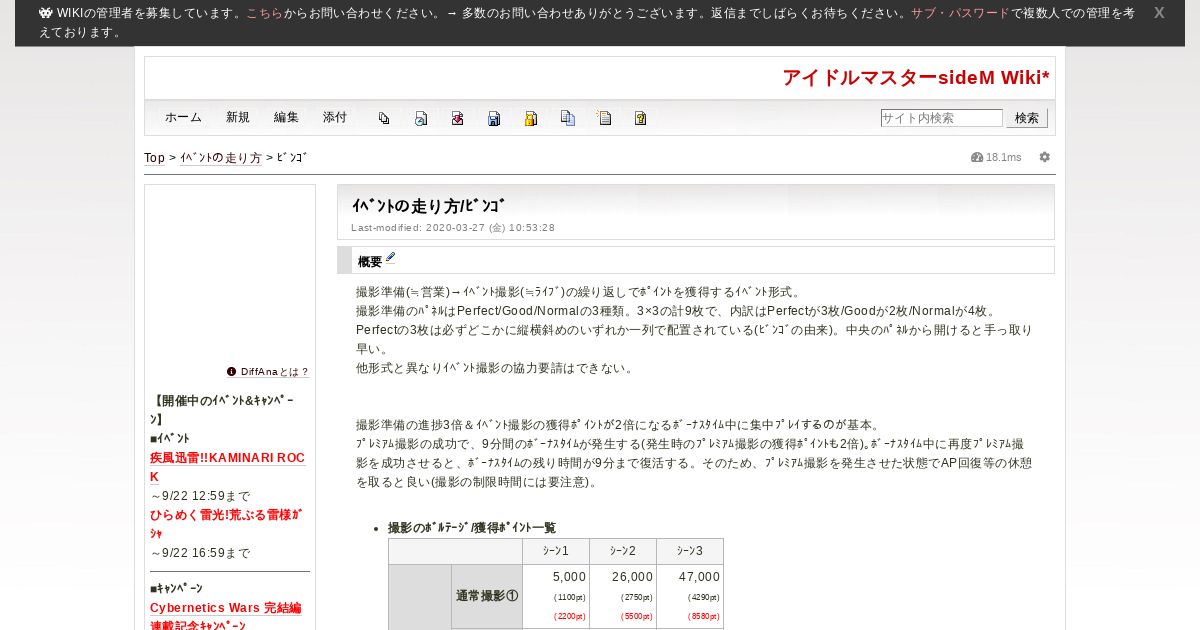Open the 疾風迅雷!!KAMINARI ROCK event link

coord(228,467)
